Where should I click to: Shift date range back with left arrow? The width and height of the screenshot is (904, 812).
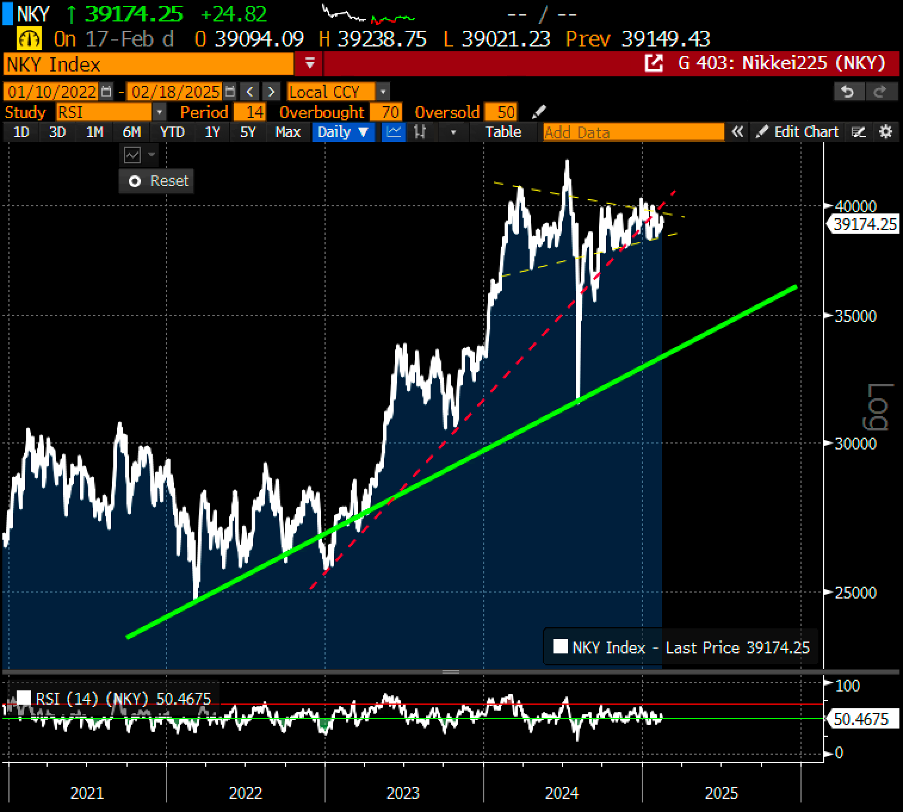click(250, 92)
